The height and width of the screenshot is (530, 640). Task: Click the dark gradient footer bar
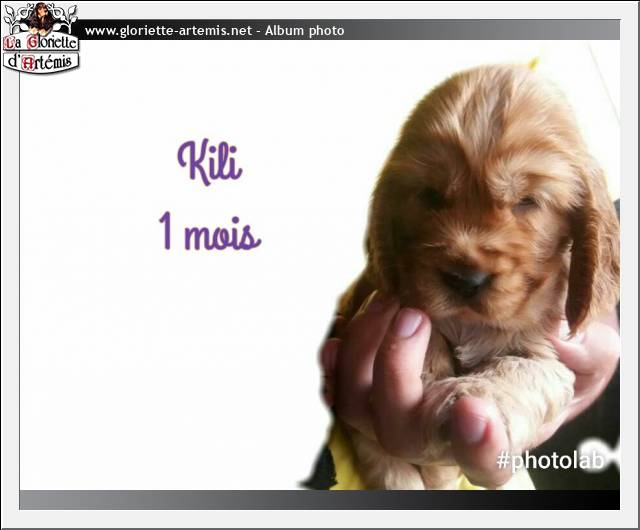click(x=320, y=499)
